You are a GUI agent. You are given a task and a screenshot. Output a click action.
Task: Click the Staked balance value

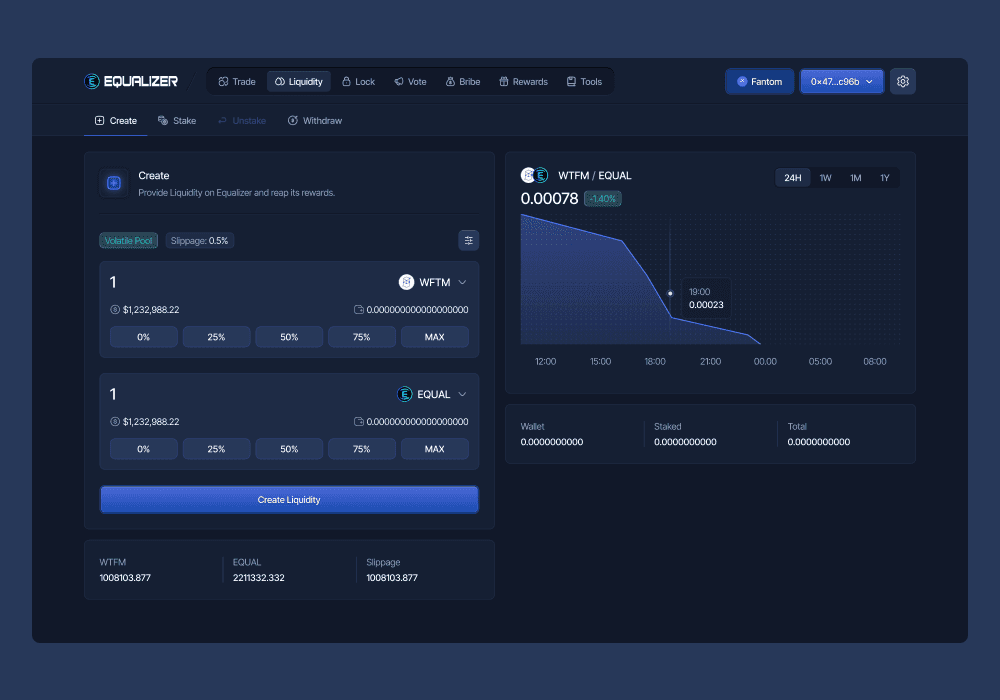(685, 442)
